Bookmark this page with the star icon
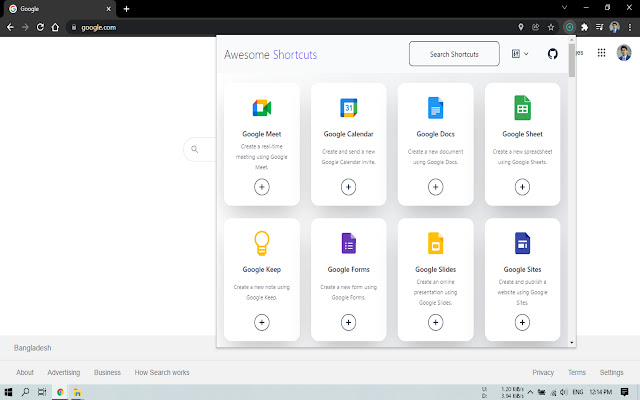Image resolution: width=640 pixels, height=400 pixels. pyautogui.click(x=551, y=27)
